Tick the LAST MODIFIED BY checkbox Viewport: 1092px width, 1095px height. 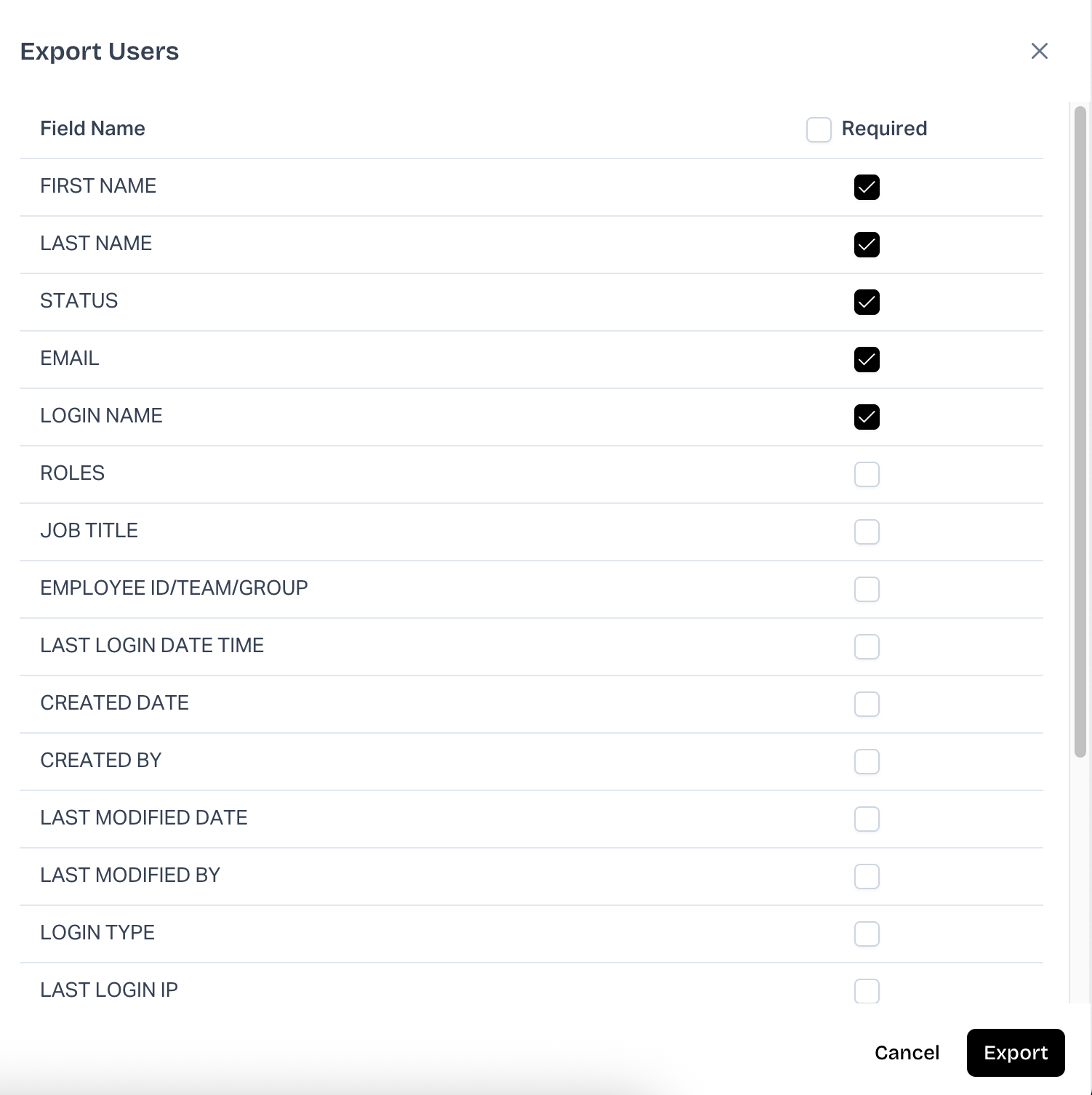867,876
